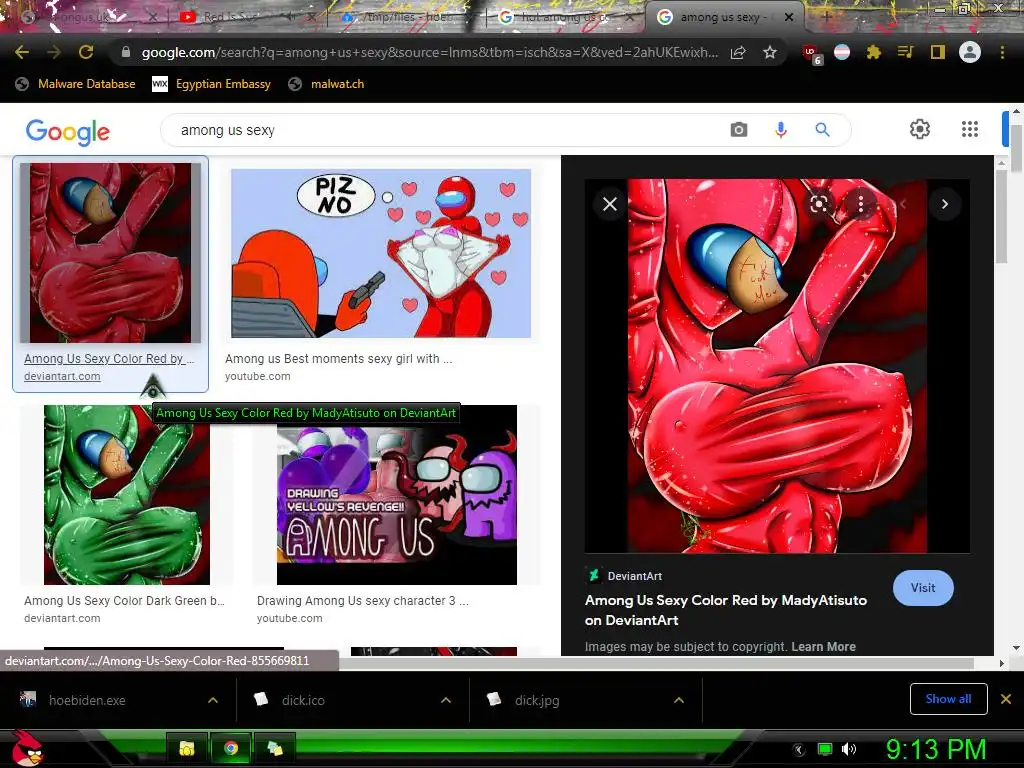Image resolution: width=1024 pixels, height=768 pixels.
Task: Open the uBlock Origin extension icon
Action: pos(812,54)
